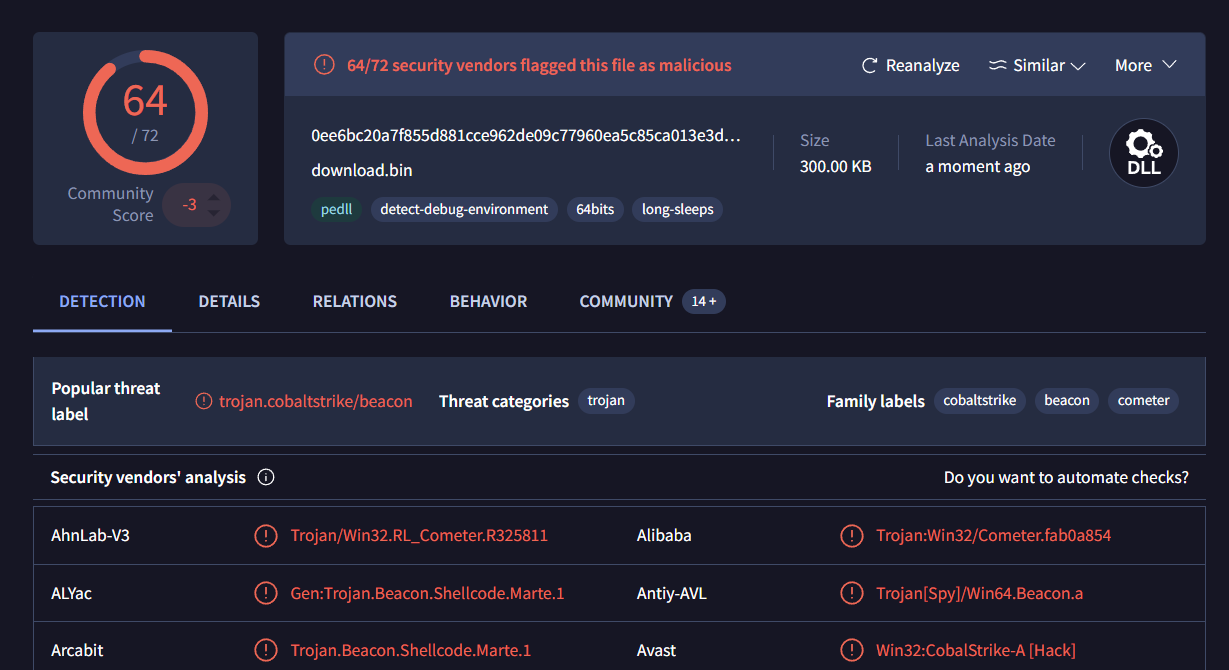
Task: Click the Trojan:Win32/Cometer.fab0a854 detection
Action: pyautogui.click(x=994, y=535)
